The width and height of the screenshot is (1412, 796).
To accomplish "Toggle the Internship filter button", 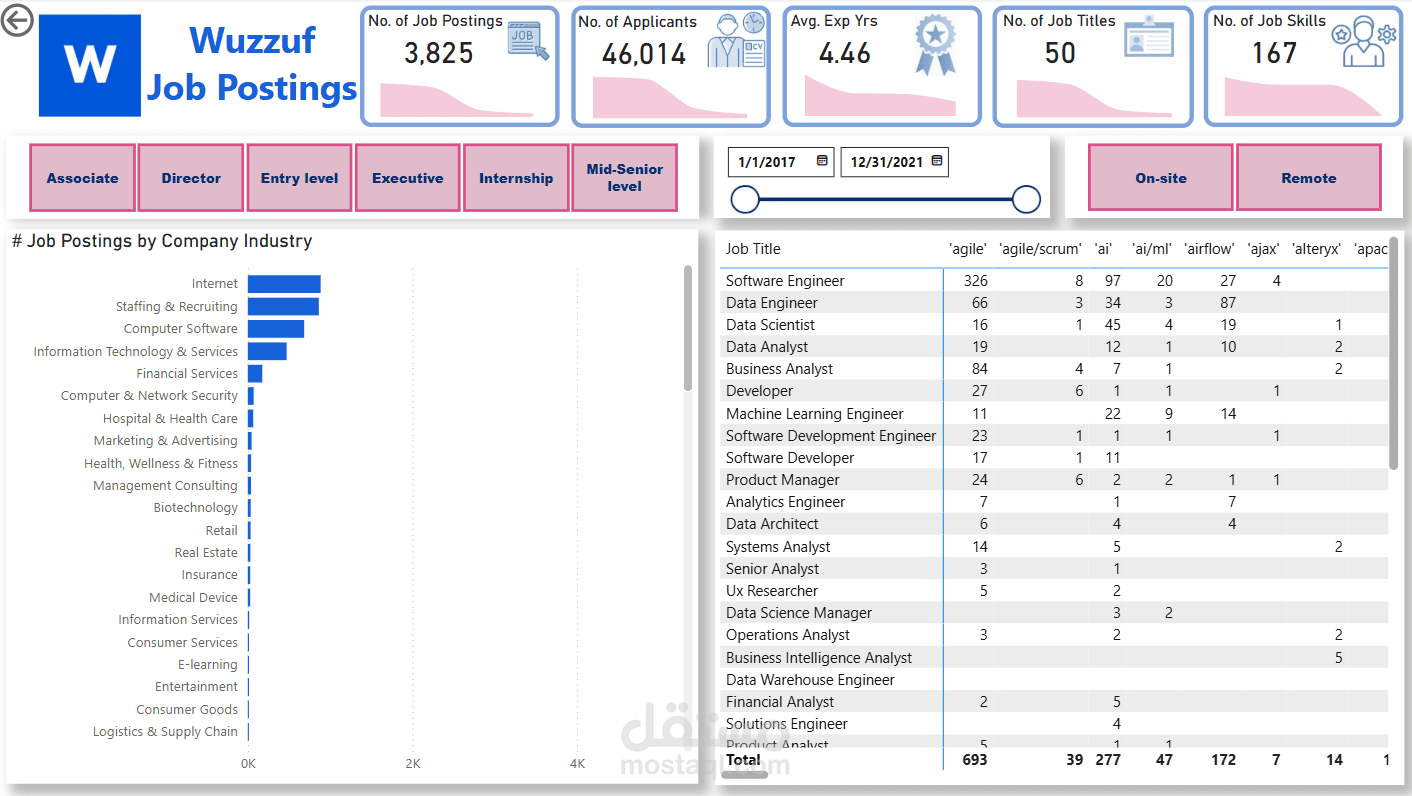I will [x=516, y=178].
